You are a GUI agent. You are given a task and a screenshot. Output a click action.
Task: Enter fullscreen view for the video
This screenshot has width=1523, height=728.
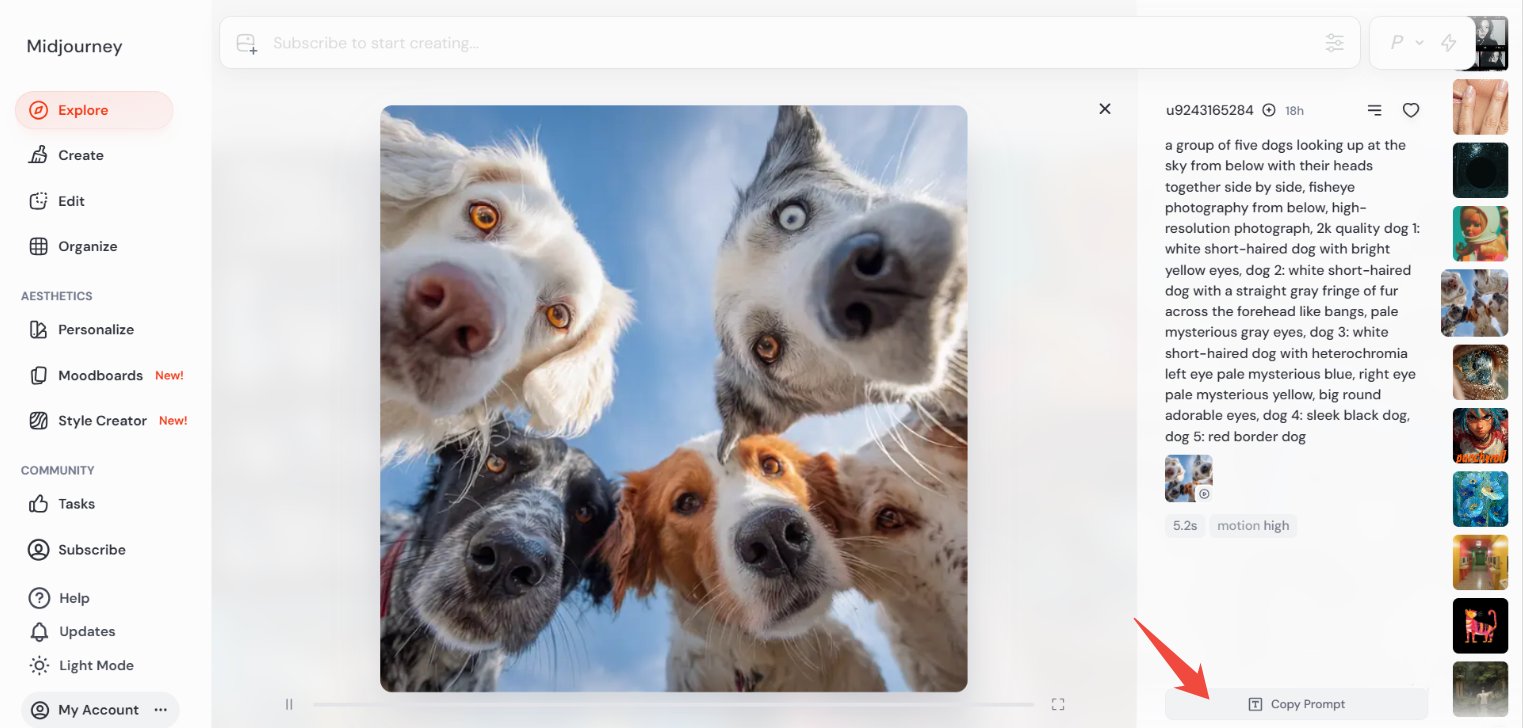[x=1058, y=704]
